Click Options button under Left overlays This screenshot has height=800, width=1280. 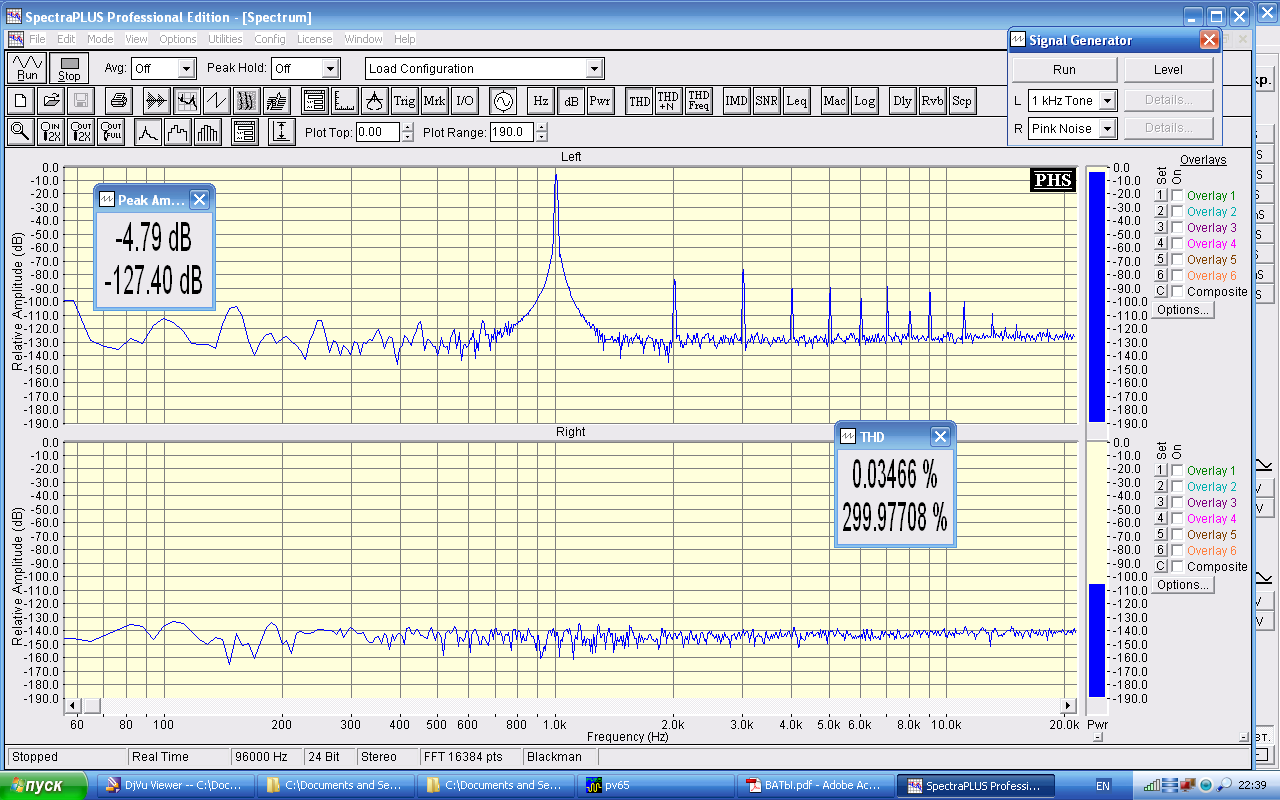tap(1183, 310)
